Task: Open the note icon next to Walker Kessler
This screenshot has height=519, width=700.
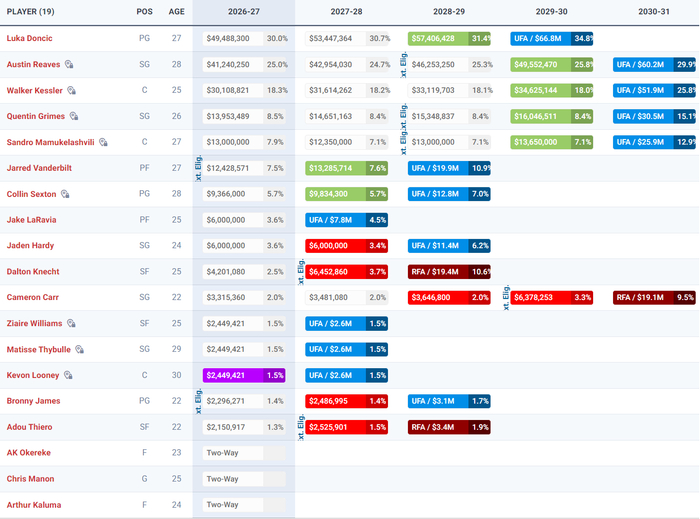Action: click(x=71, y=91)
